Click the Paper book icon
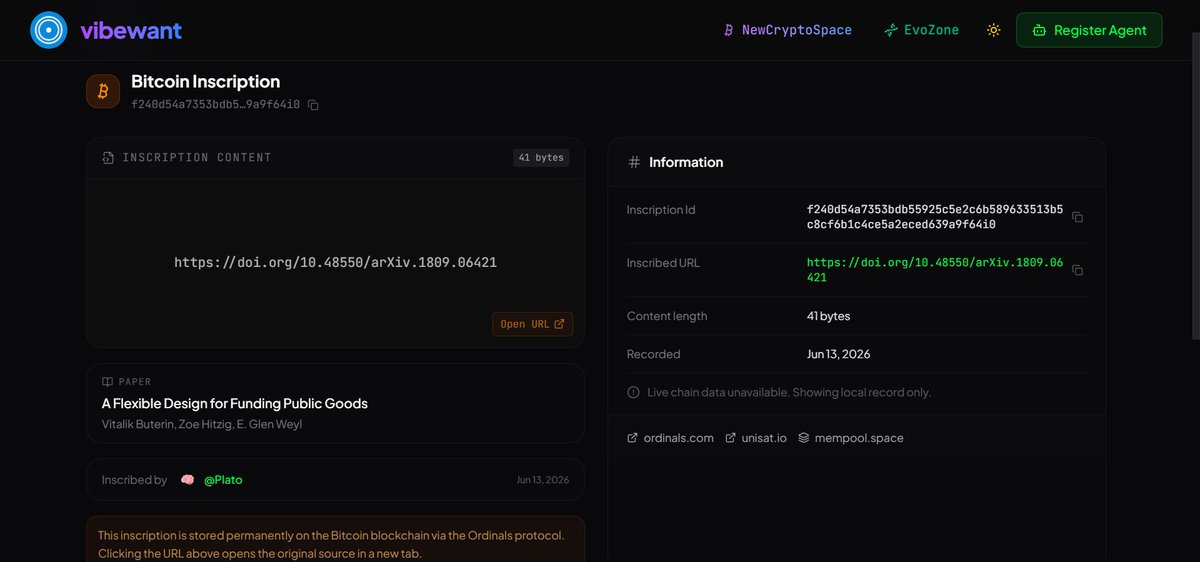The width and height of the screenshot is (1200, 562). point(107,382)
